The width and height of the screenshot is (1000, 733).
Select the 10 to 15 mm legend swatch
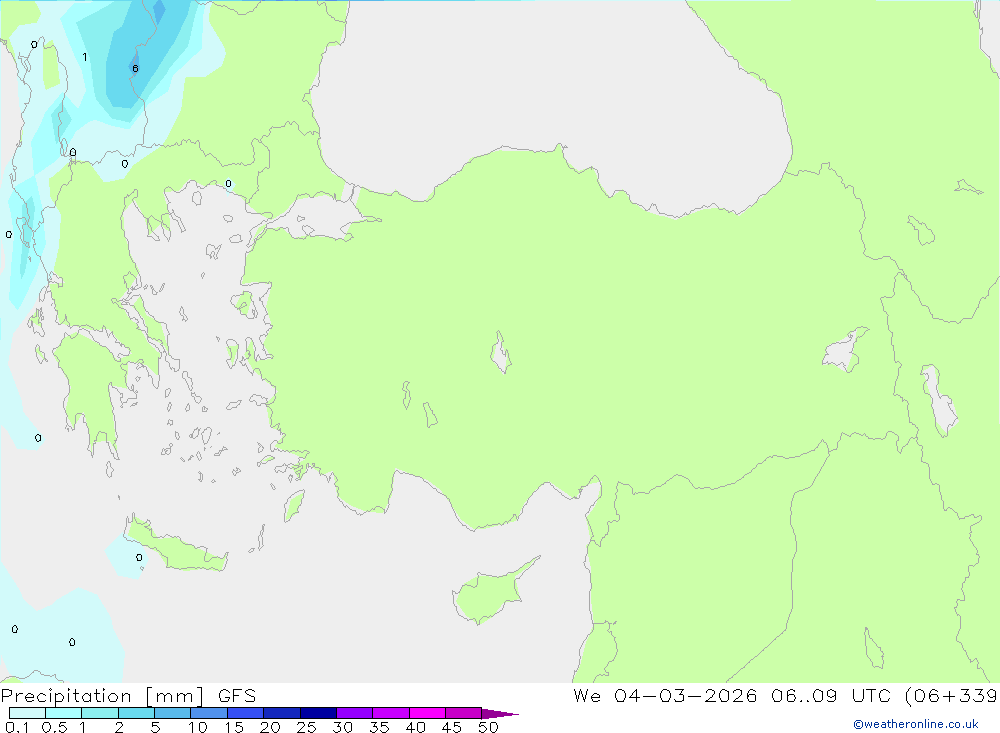coord(209,713)
